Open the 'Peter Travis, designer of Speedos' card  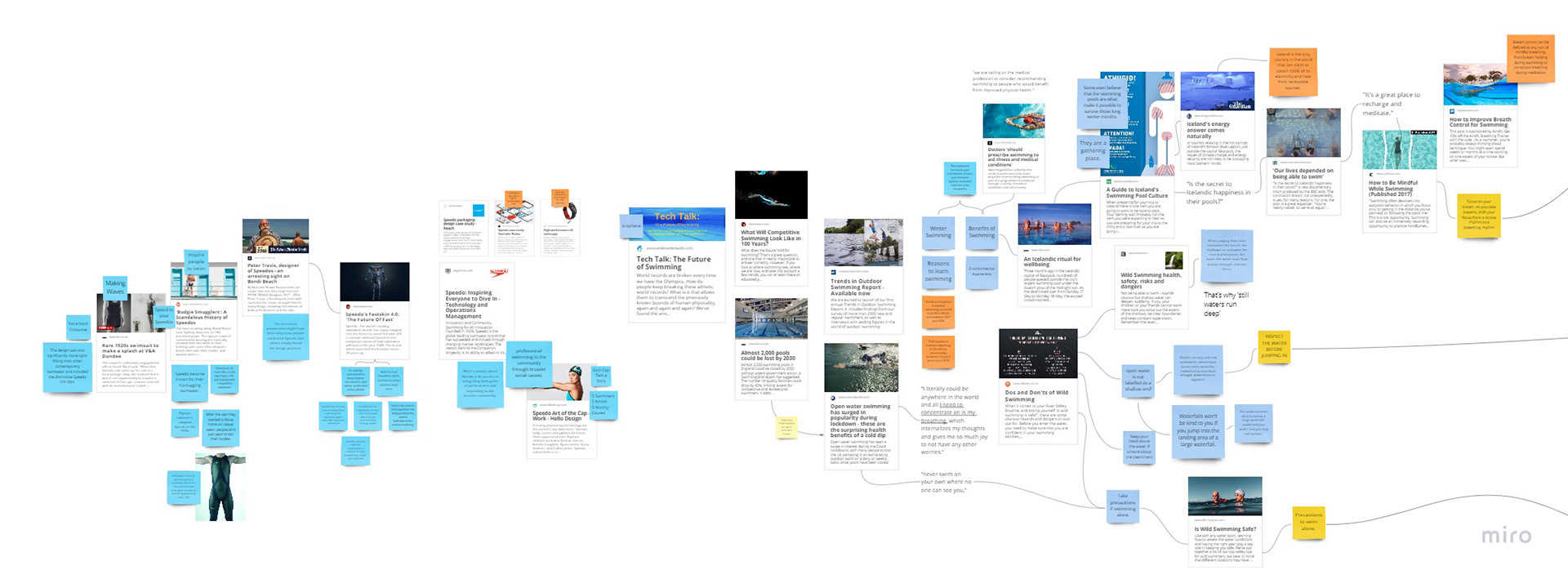pyautogui.click(x=275, y=266)
